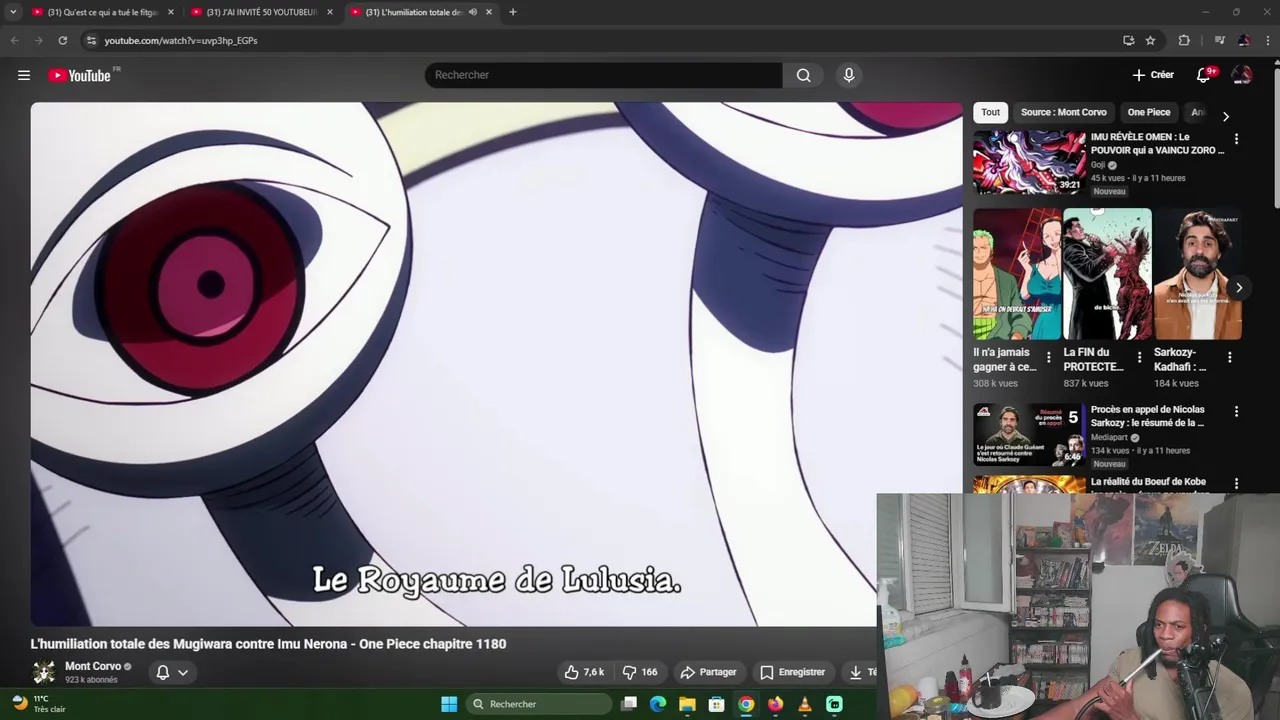Open the Mediapart Procès video thumbnail
The height and width of the screenshot is (720, 1280).
[x=1028, y=434]
